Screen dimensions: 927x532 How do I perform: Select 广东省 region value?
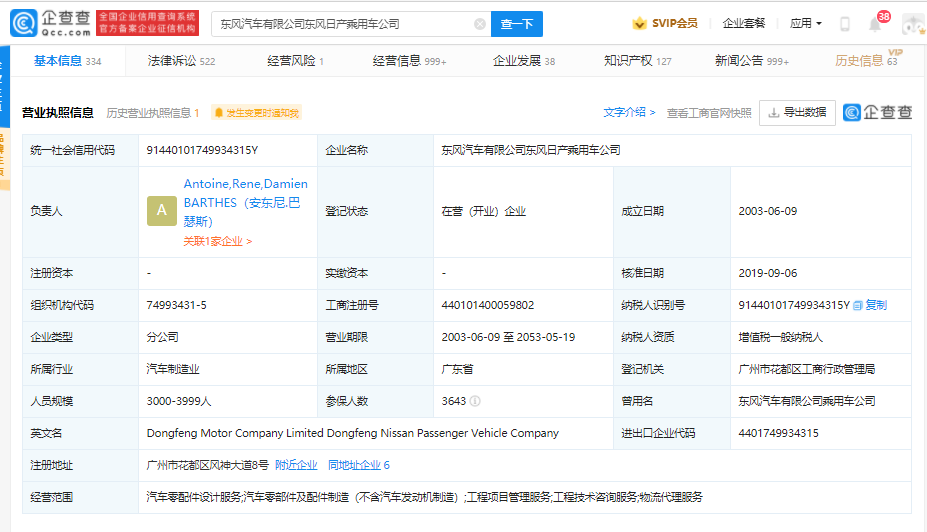click(x=457, y=369)
